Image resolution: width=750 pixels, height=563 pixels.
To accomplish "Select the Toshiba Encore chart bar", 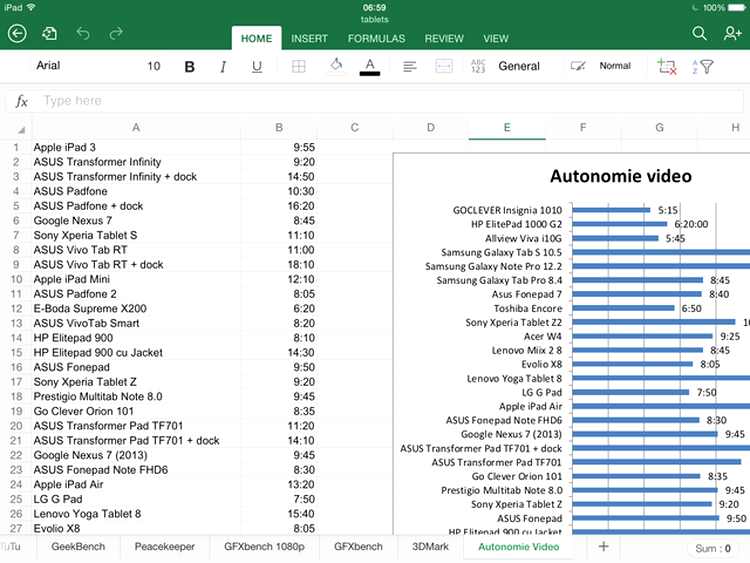I will (623, 308).
